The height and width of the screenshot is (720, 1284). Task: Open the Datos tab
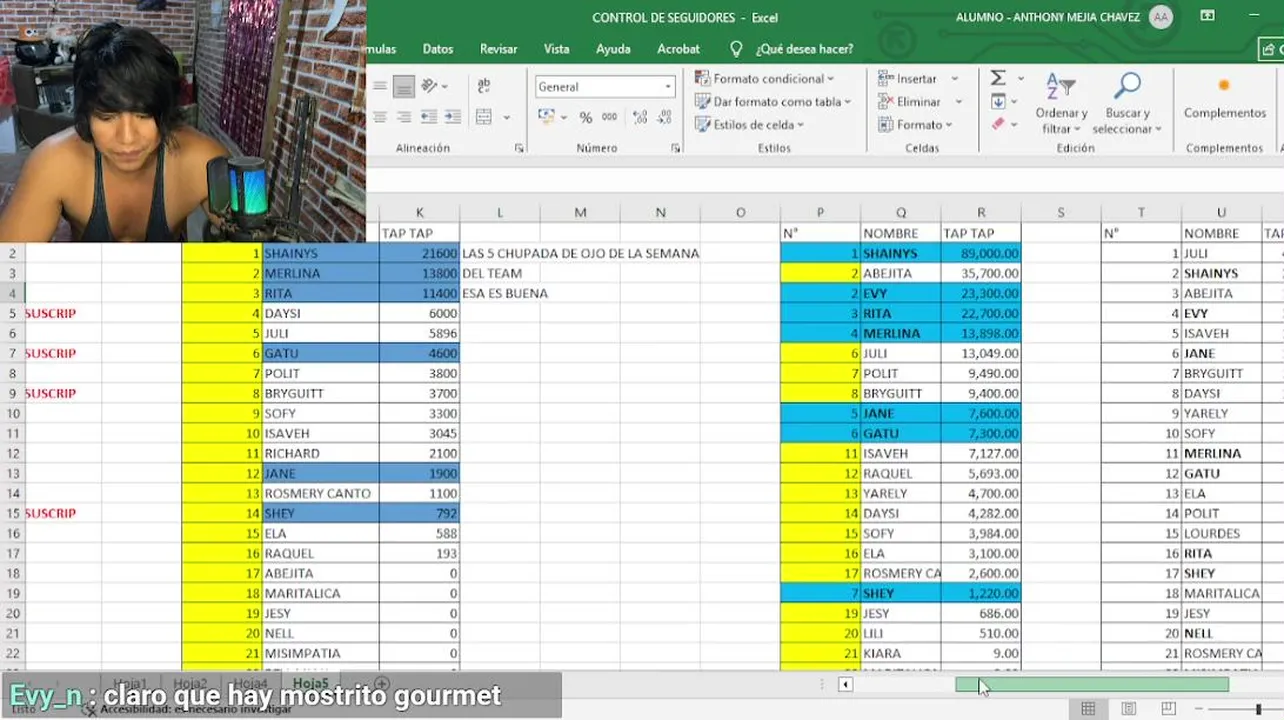(438, 48)
